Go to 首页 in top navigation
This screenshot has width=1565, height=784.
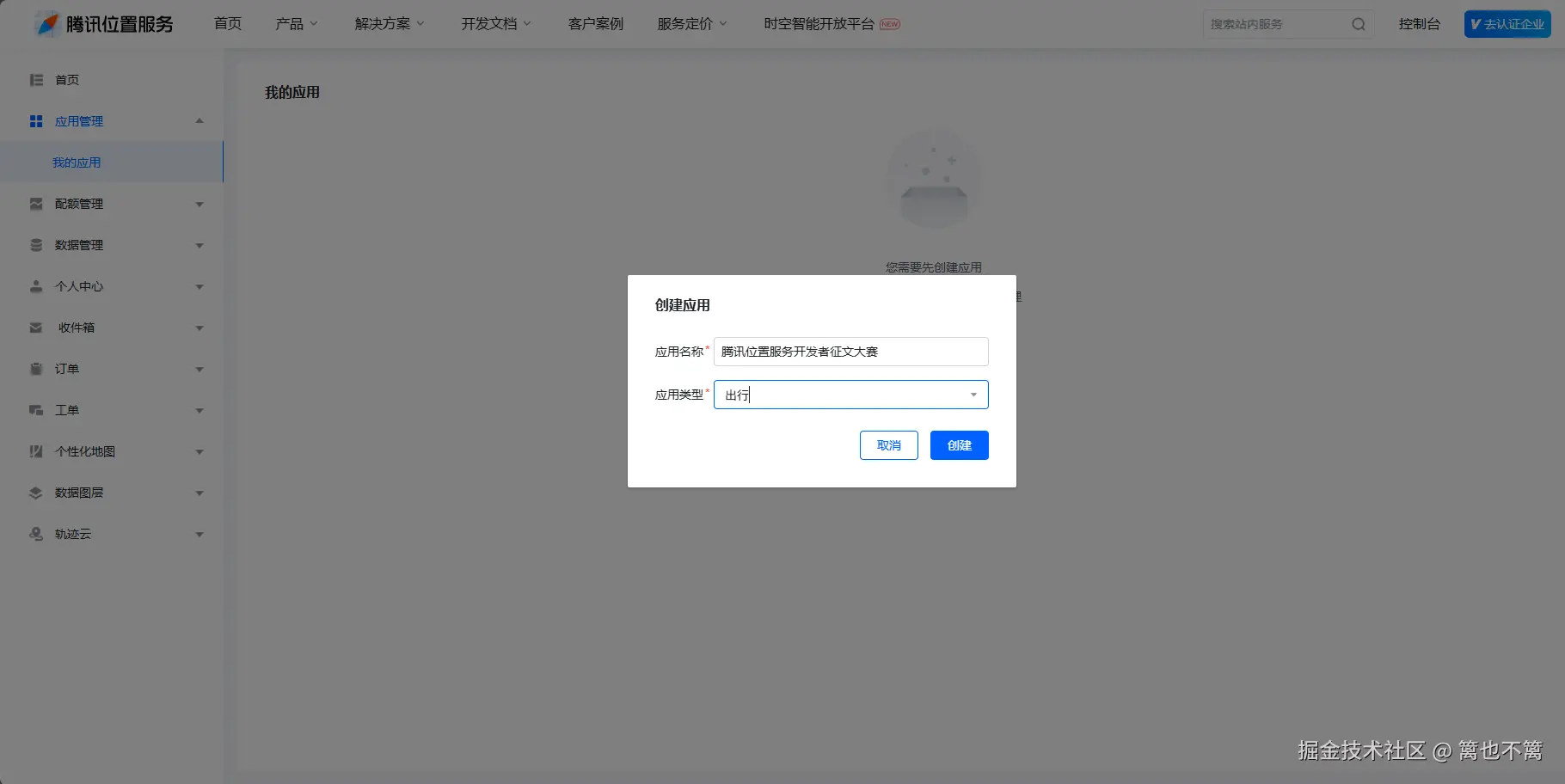point(228,24)
